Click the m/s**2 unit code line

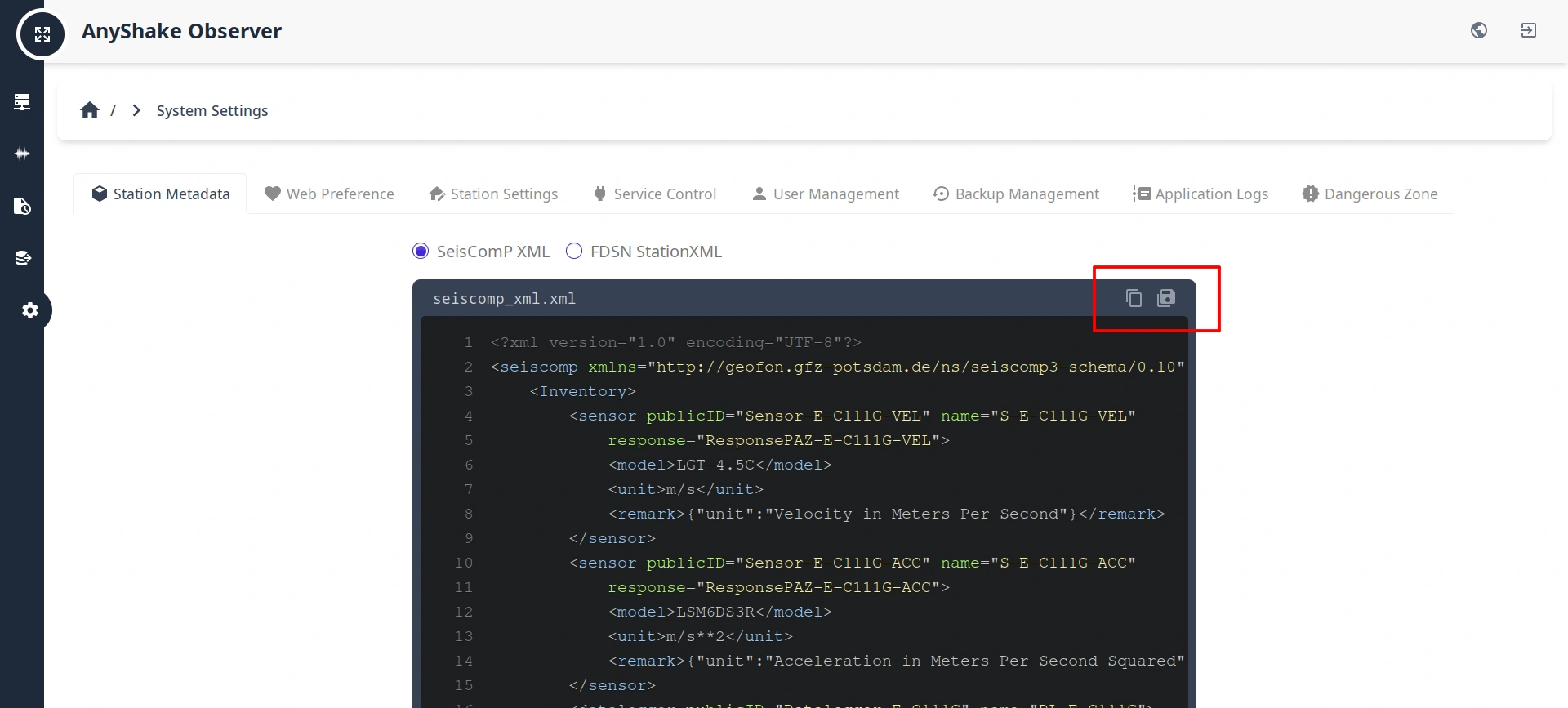click(x=700, y=636)
